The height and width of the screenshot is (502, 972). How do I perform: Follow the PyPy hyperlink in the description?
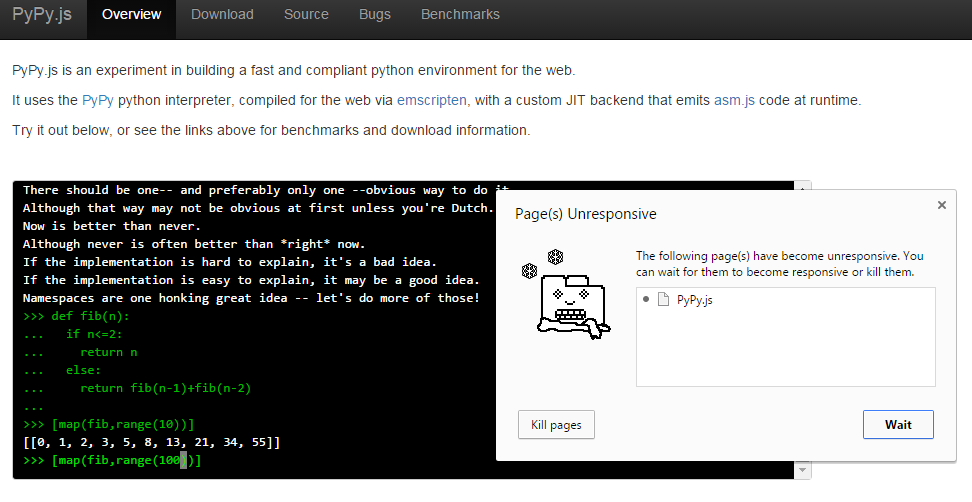tap(97, 100)
